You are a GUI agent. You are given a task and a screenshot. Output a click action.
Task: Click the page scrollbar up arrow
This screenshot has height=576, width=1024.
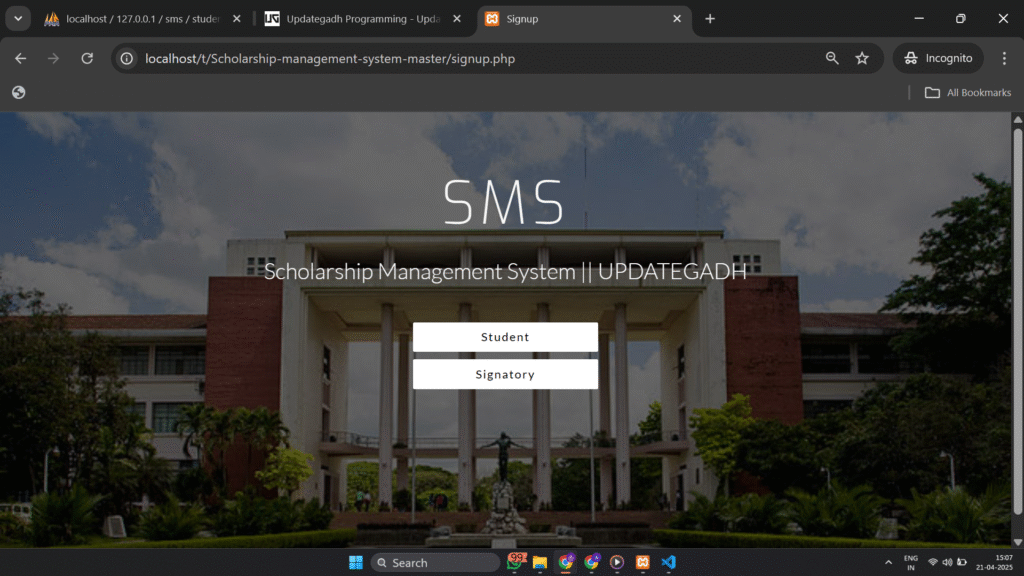tap(1017, 119)
